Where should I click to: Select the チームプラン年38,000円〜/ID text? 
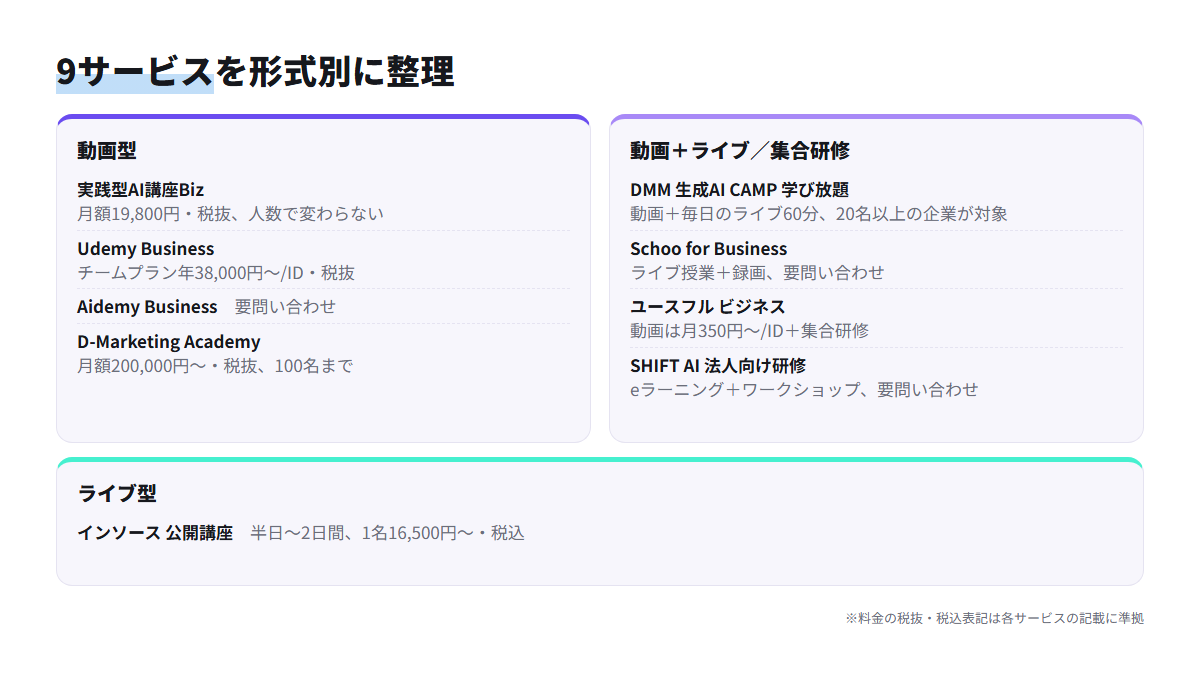(x=216, y=273)
